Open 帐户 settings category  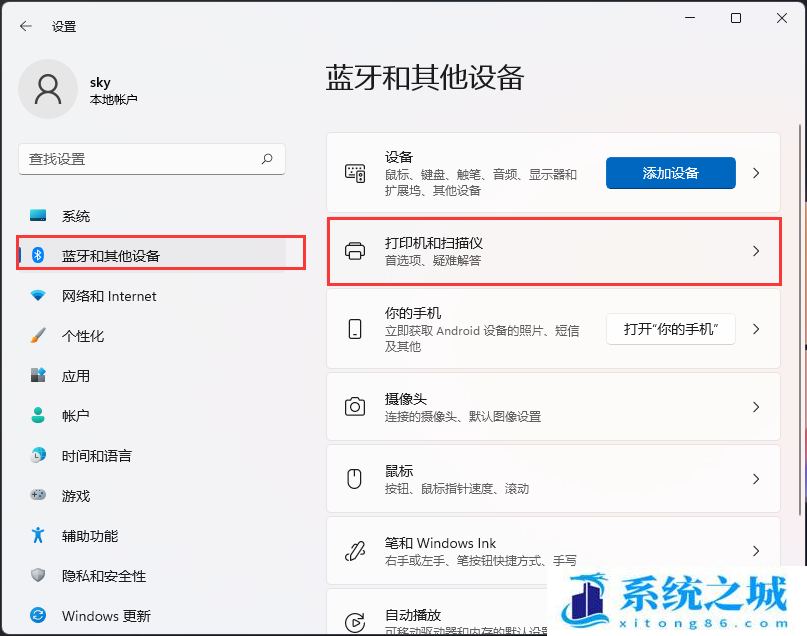[x=152, y=415]
